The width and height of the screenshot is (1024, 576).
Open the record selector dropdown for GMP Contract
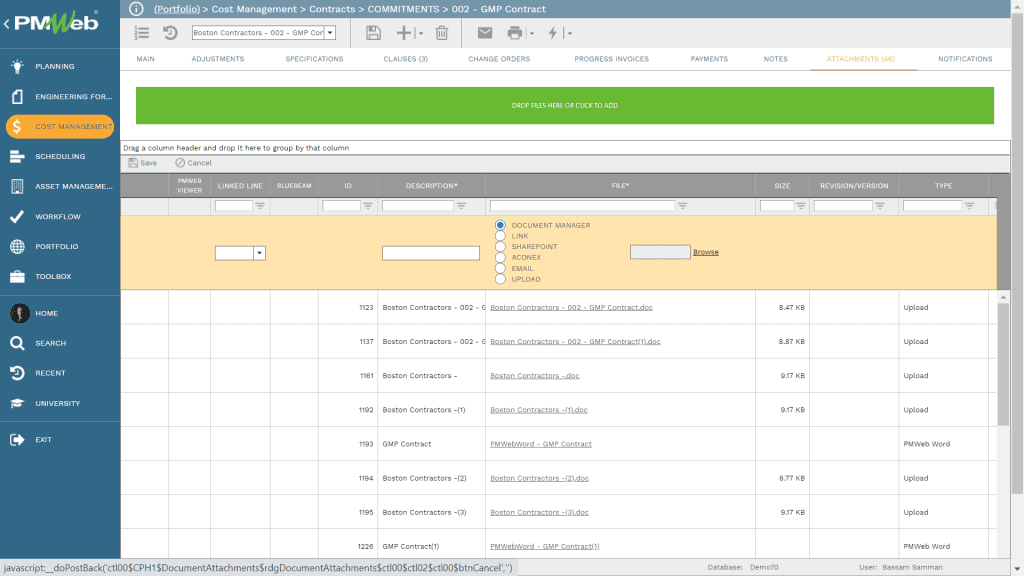tap(331, 32)
